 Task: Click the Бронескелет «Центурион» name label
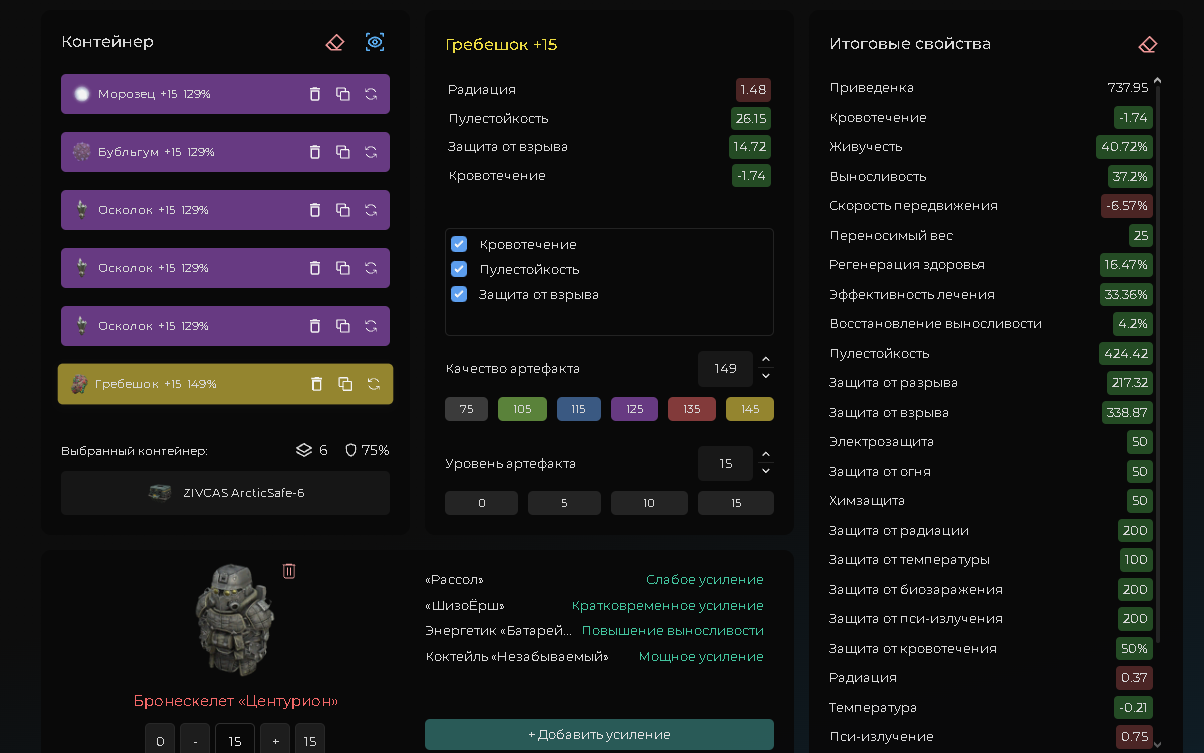tap(236, 701)
